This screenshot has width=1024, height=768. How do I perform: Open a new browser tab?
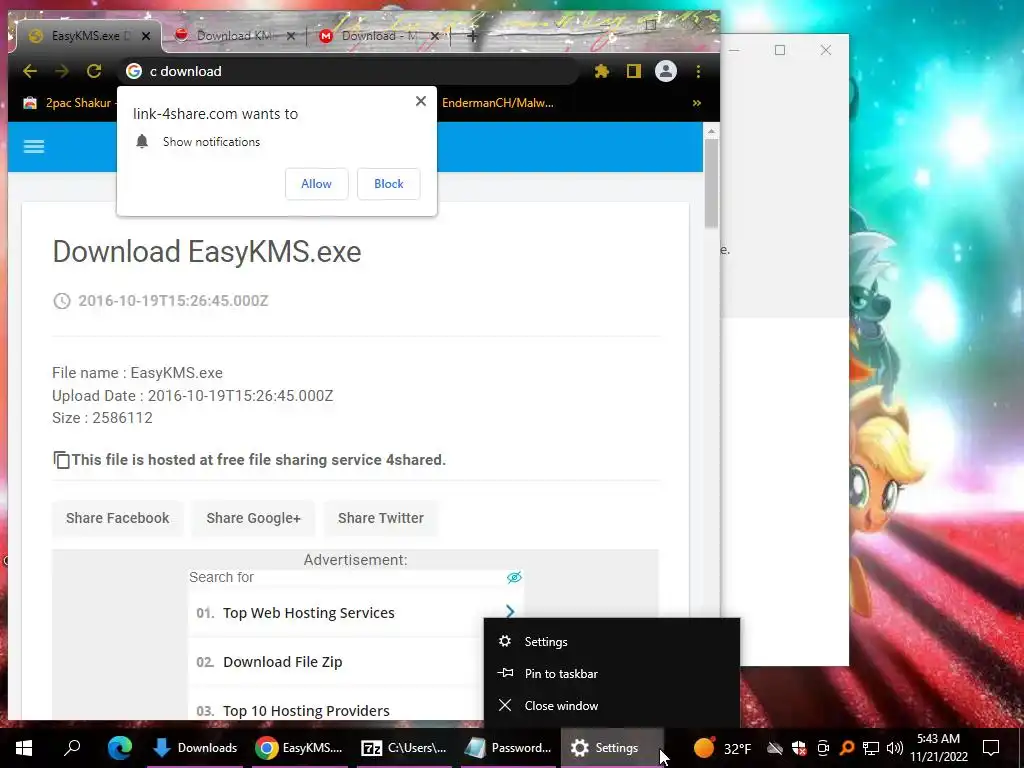pyautogui.click(x=472, y=37)
